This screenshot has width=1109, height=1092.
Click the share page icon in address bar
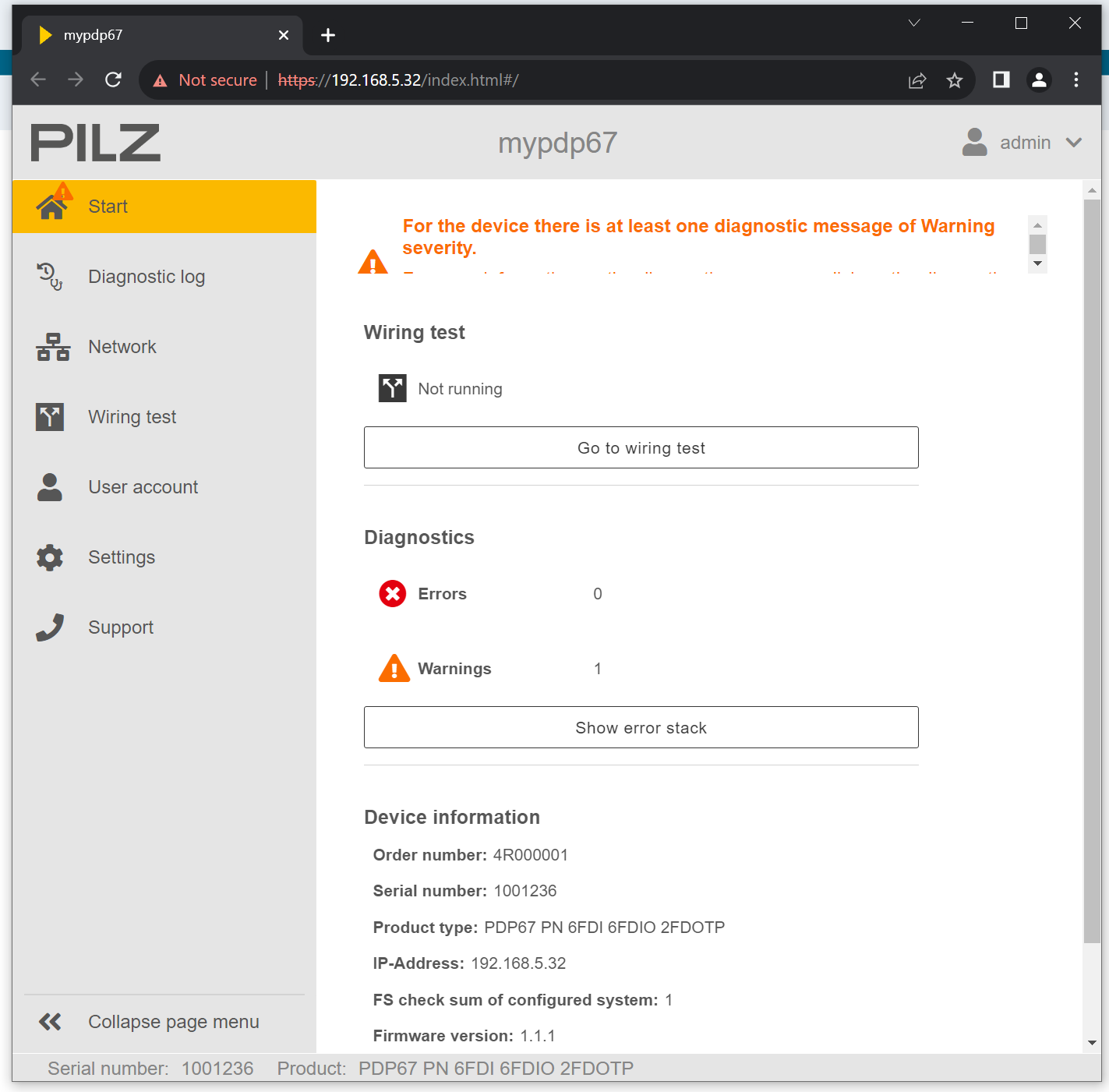pos(917,80)
